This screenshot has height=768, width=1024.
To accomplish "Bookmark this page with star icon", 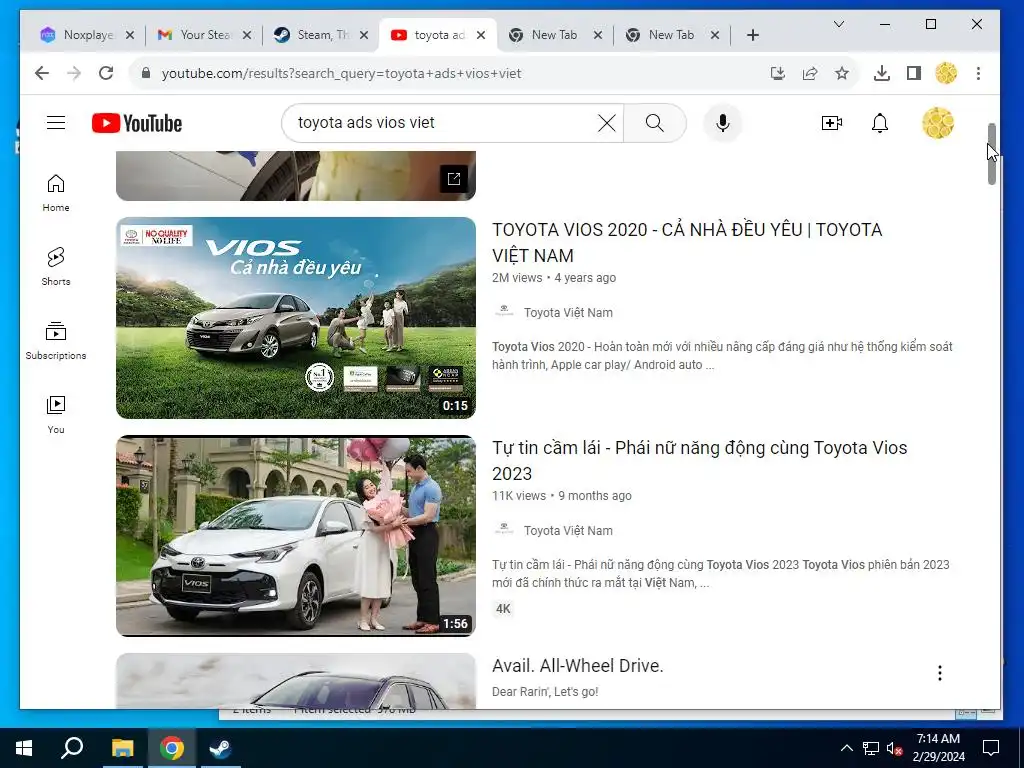I will 842,73.
